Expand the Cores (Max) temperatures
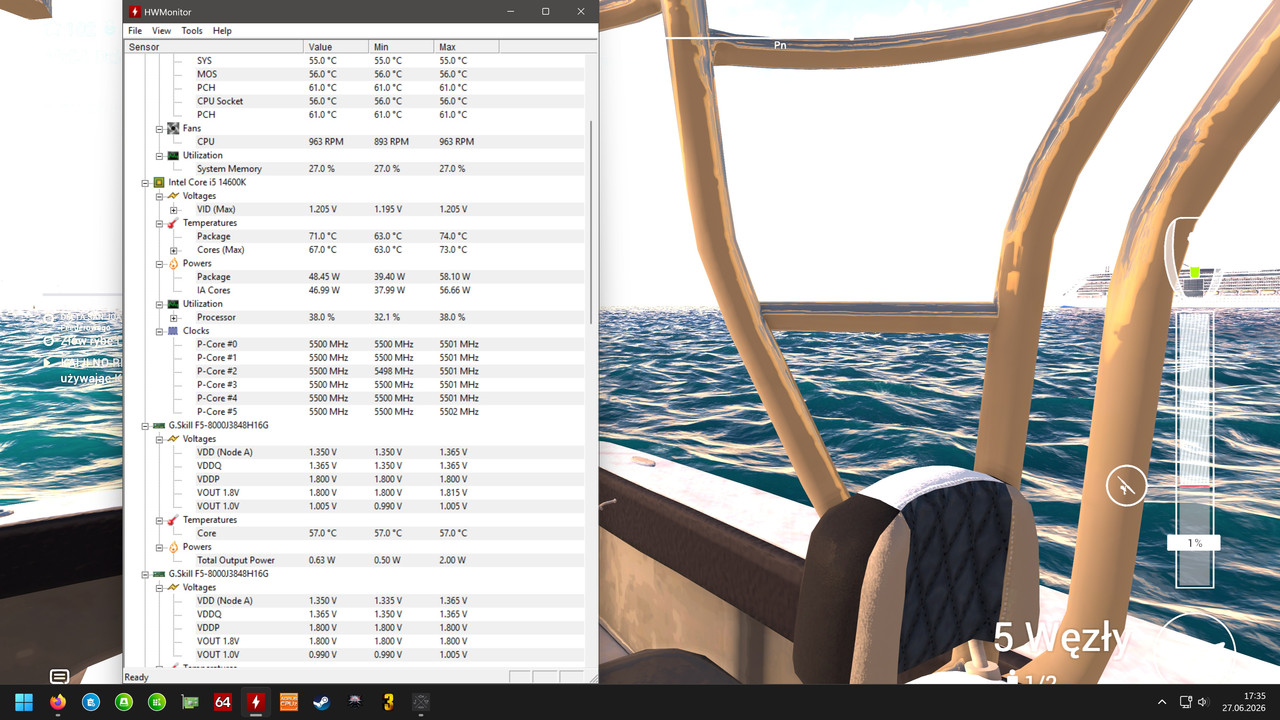1280x720 pixels. tap(173, 250)
